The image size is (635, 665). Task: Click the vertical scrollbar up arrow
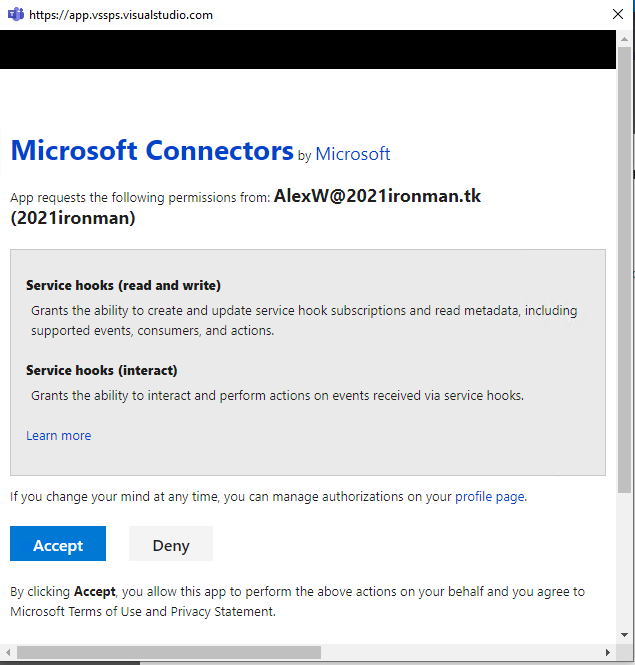coord(624,39)
